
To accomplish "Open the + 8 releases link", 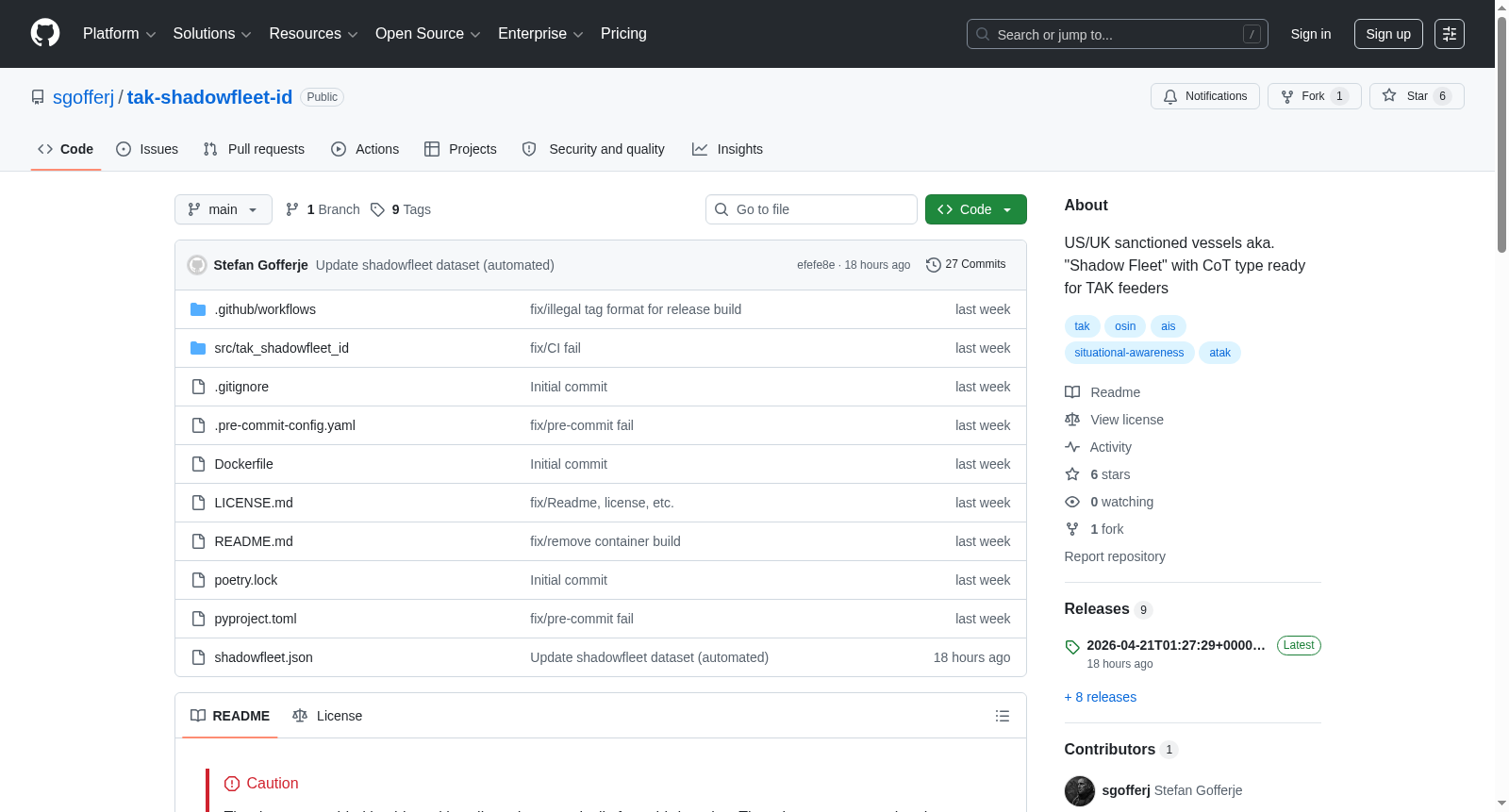I will [1101, 697].
